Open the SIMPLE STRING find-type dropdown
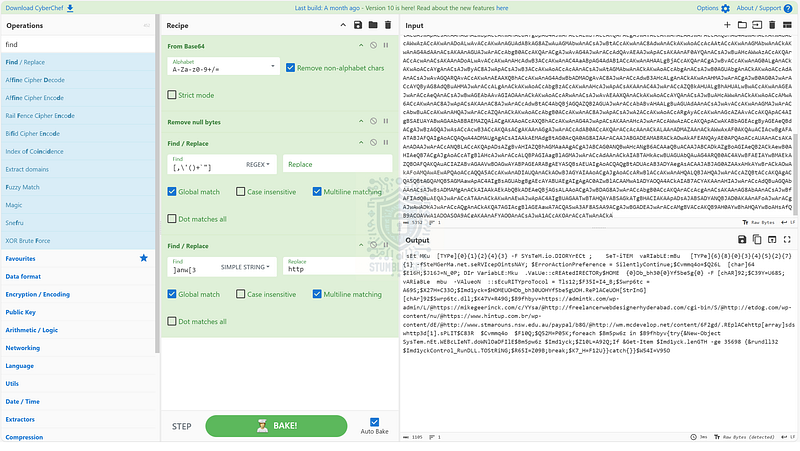800x451 pixels. pos(245,267)
